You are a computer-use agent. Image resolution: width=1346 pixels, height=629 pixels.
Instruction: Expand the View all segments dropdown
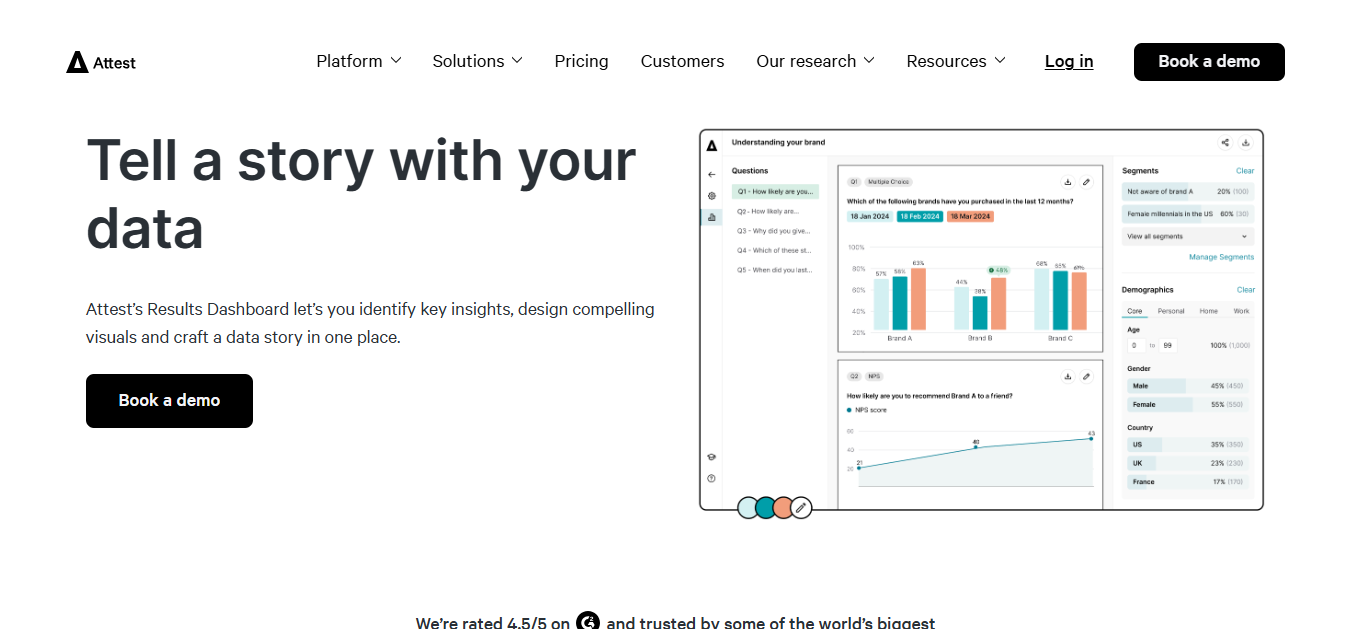[x=1186, y=237]
